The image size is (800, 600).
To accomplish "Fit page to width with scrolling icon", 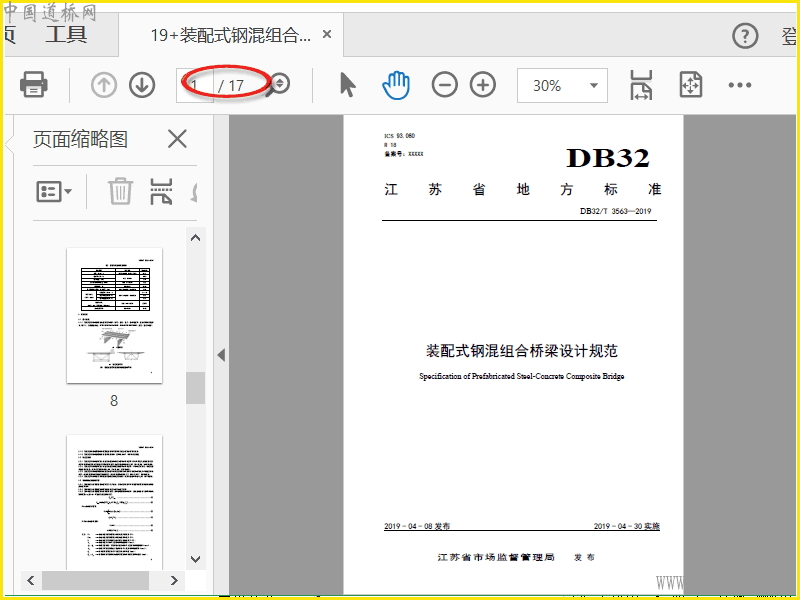I will coord(641,85).
